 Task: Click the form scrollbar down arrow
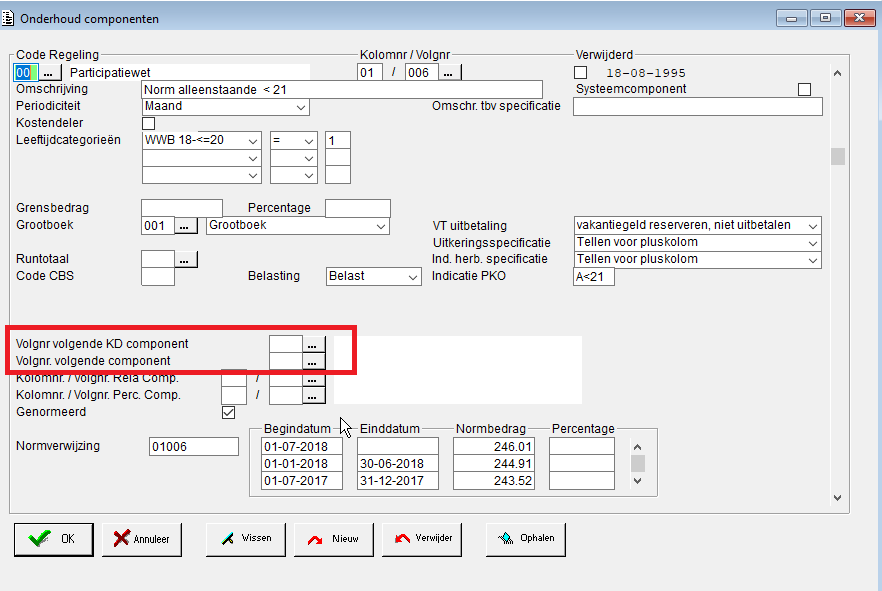(838, 498)
